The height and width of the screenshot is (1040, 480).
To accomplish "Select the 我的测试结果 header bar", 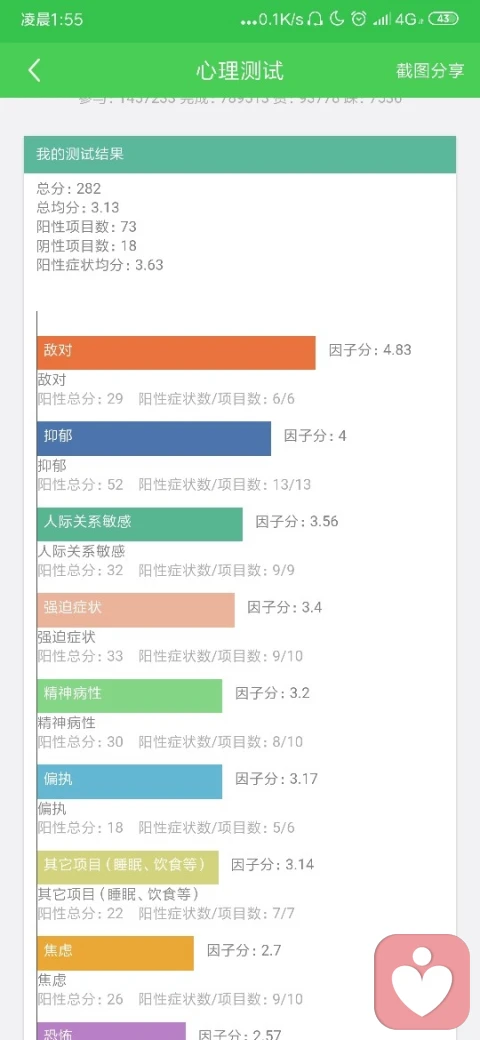I will tap(240, 155).
